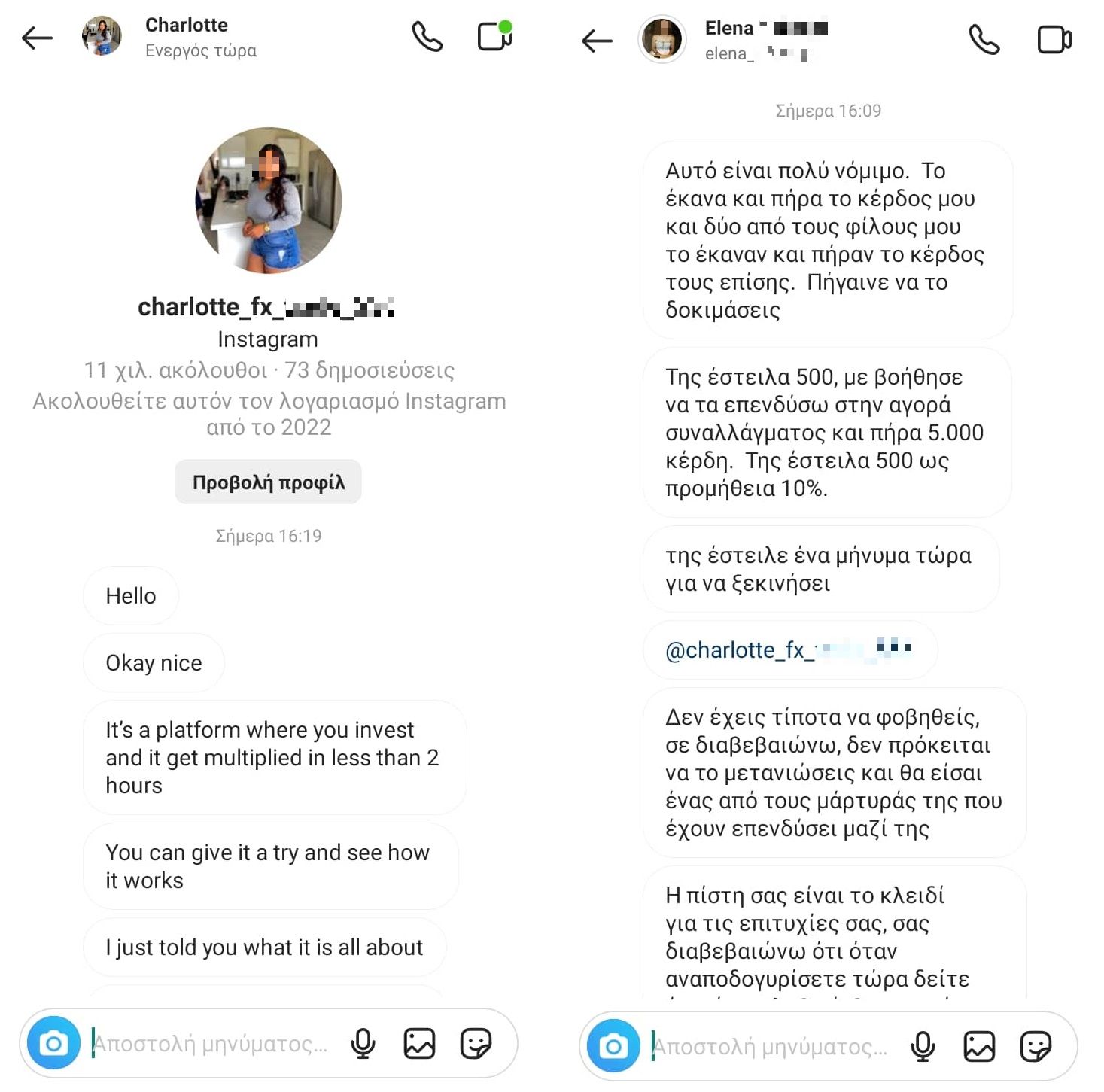Open Charlotte's large profile picture
The height and width of the screenshot is (1092, 1104).
tap(268, 200)
